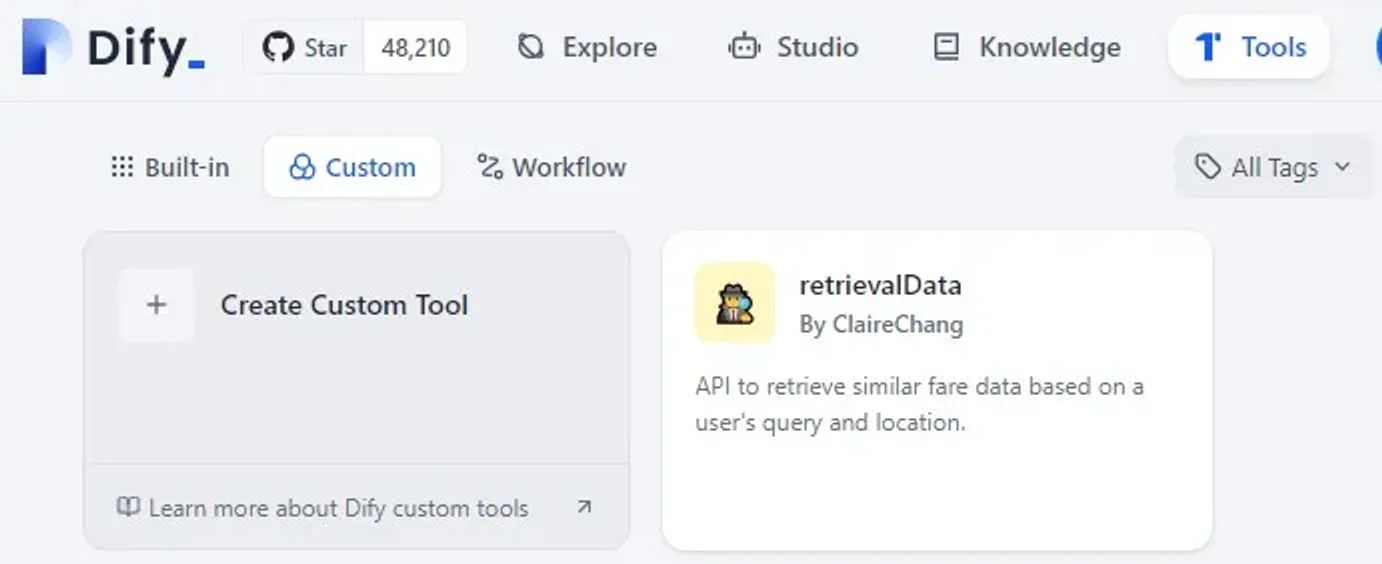Switch to the Built-in tools tab
Screen dimensions: 1382x564
click(x=170, y=167)
